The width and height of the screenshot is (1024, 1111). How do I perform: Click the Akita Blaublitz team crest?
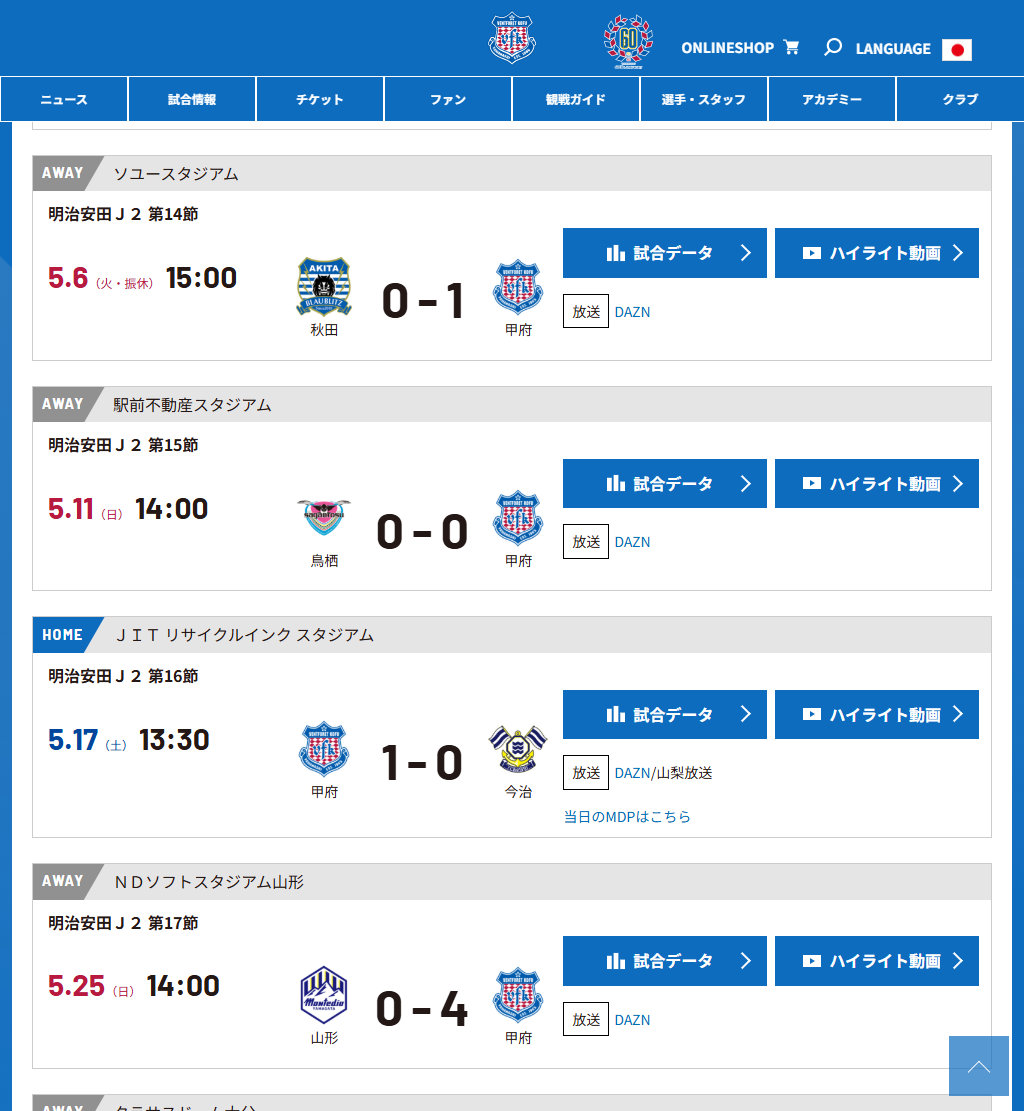[x=324, y=287]
